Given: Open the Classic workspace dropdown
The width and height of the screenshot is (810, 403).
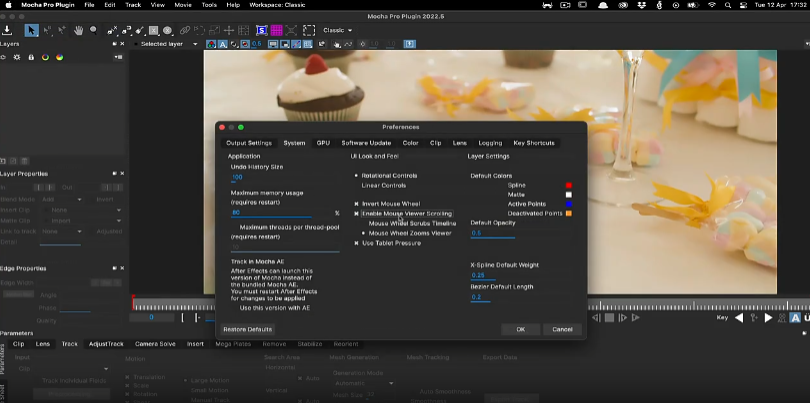Looking at the screenshot, I should point(337,30).
